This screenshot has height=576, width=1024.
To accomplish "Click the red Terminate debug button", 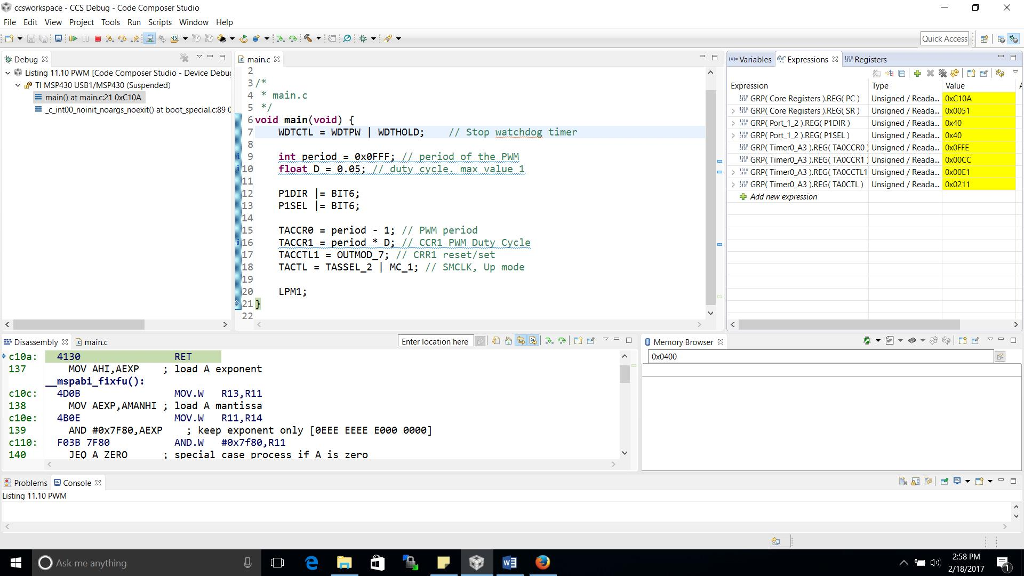I will pyautogui.click(x=98, y=39).
